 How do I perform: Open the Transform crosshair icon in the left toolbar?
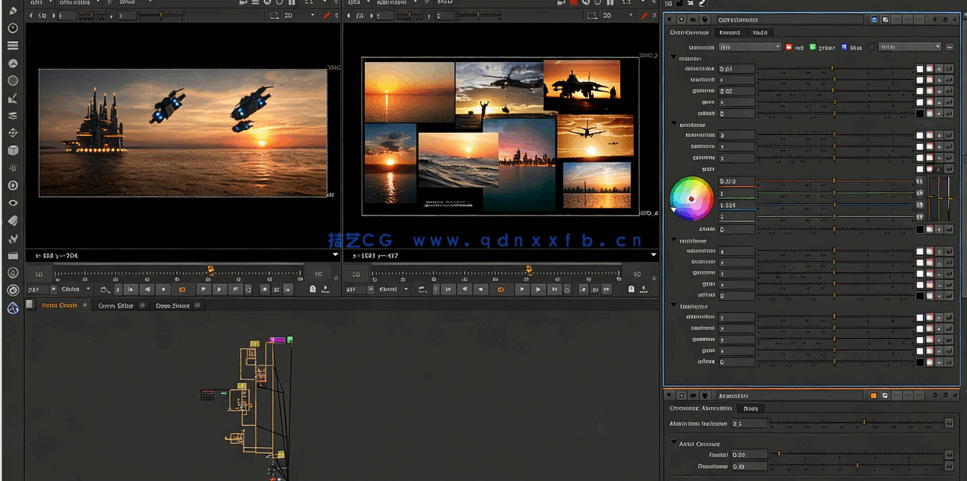(13, 133)
